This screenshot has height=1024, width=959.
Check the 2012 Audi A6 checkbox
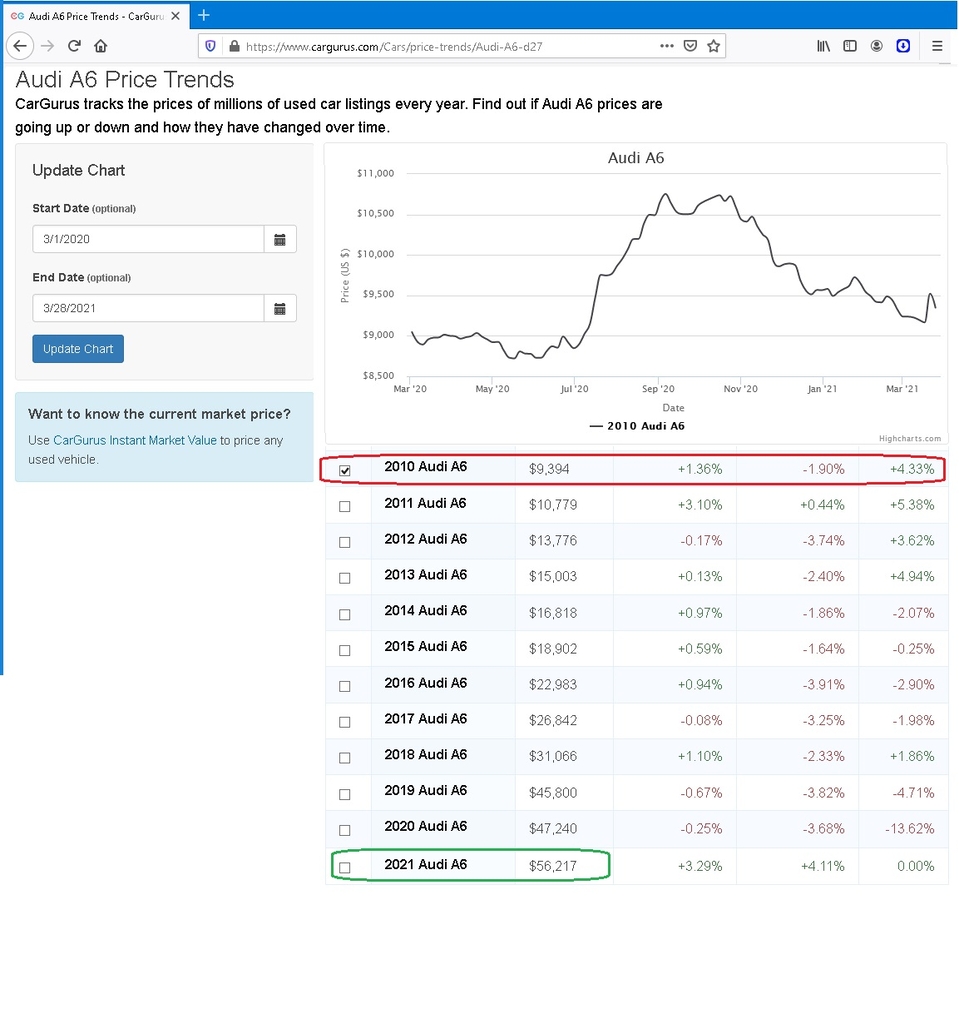point(345,542)
